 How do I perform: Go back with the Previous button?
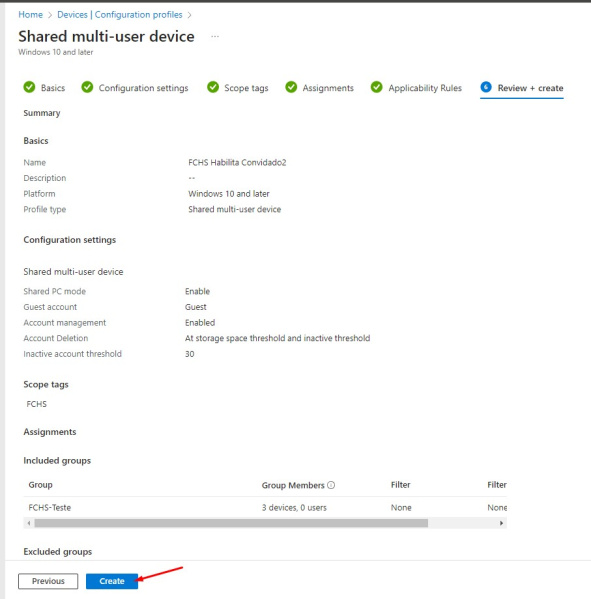(48, 581)
